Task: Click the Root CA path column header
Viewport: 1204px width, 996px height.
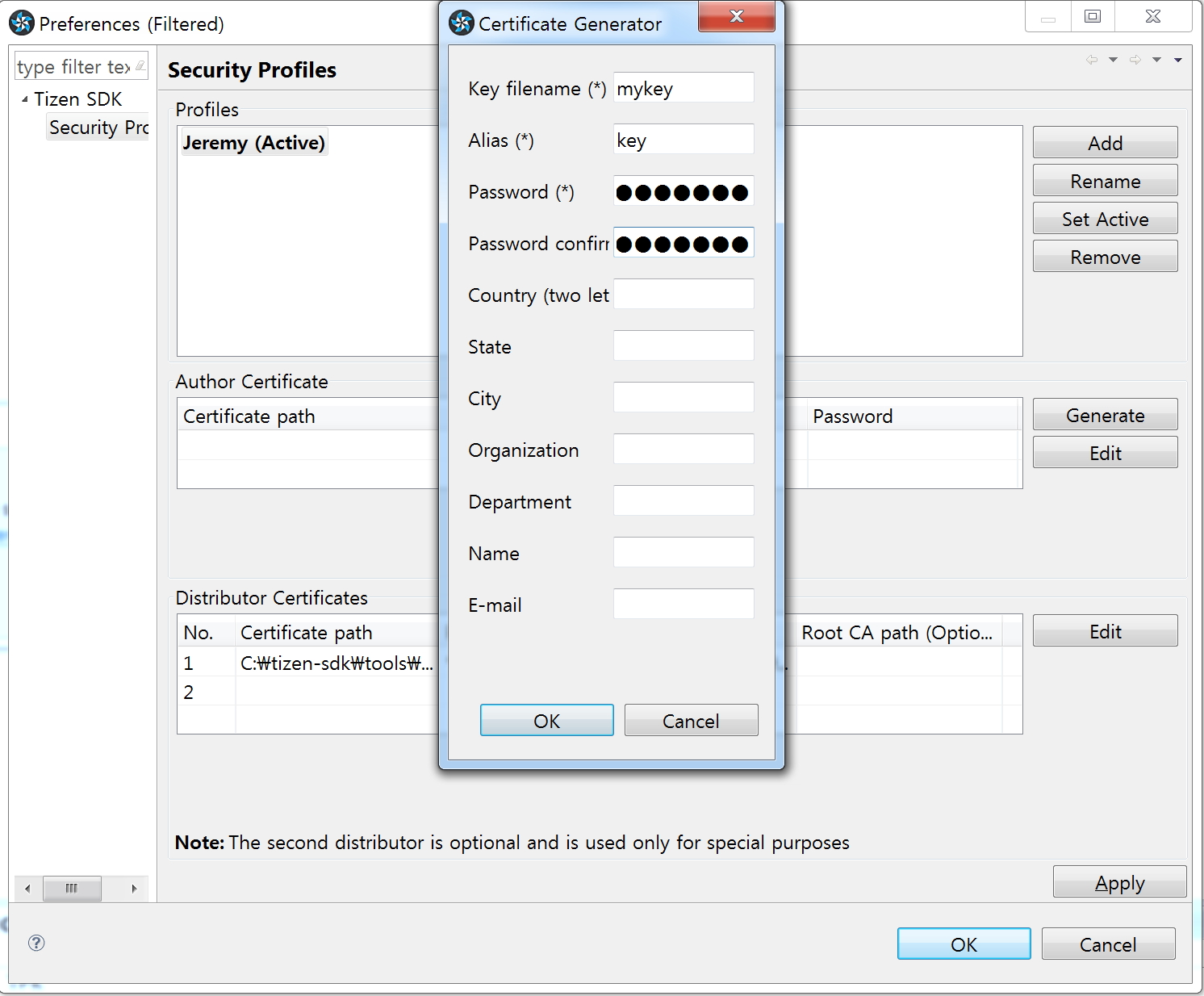Action: (x=899, y=632)
